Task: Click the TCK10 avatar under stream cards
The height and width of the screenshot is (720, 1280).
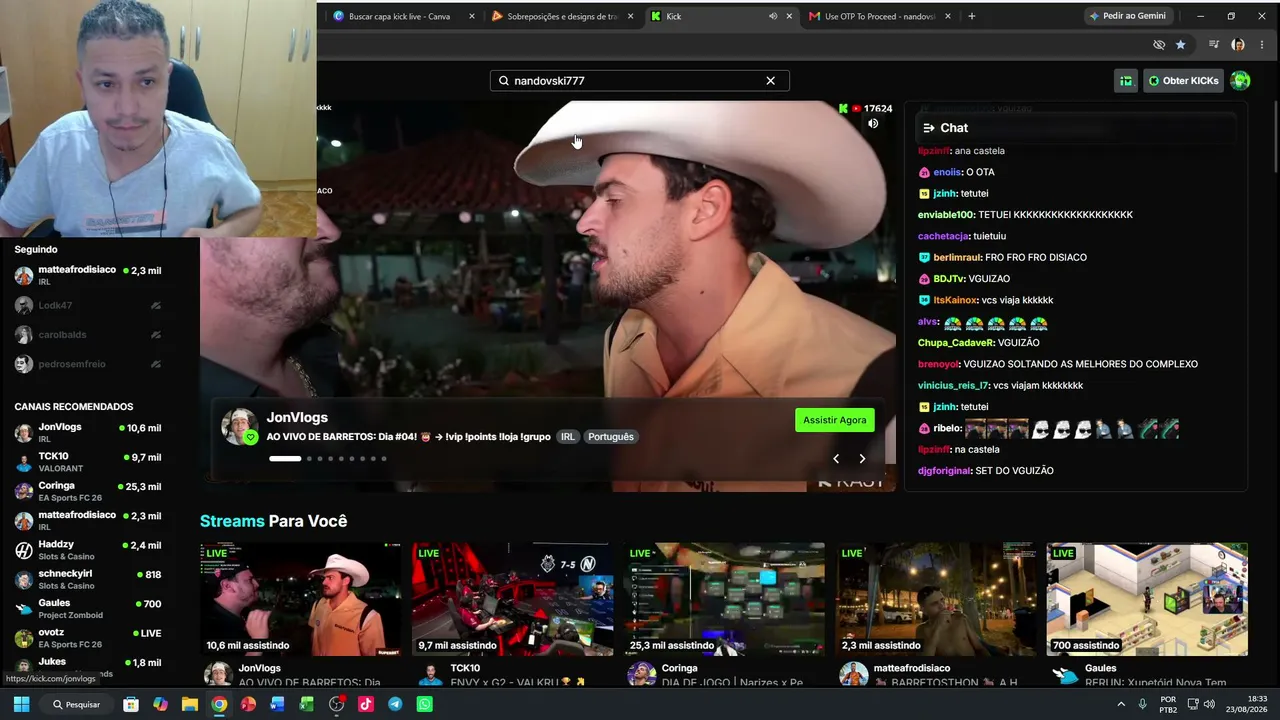Action: [430, 675]
